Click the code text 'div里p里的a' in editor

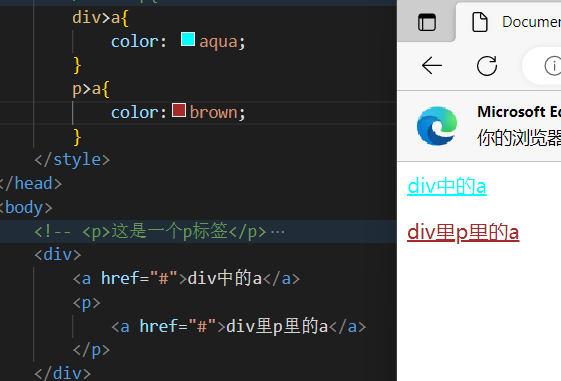[277, 326]
